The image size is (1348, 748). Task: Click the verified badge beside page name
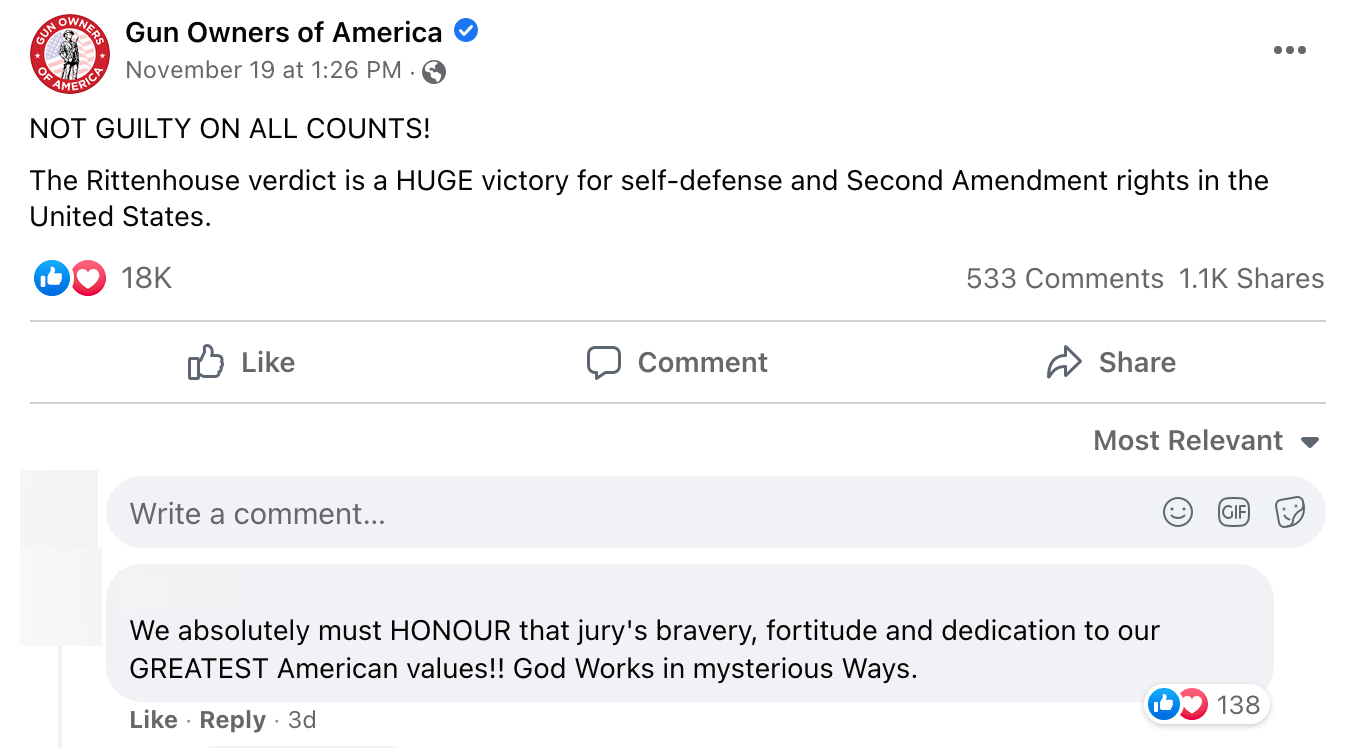[466, 32]
